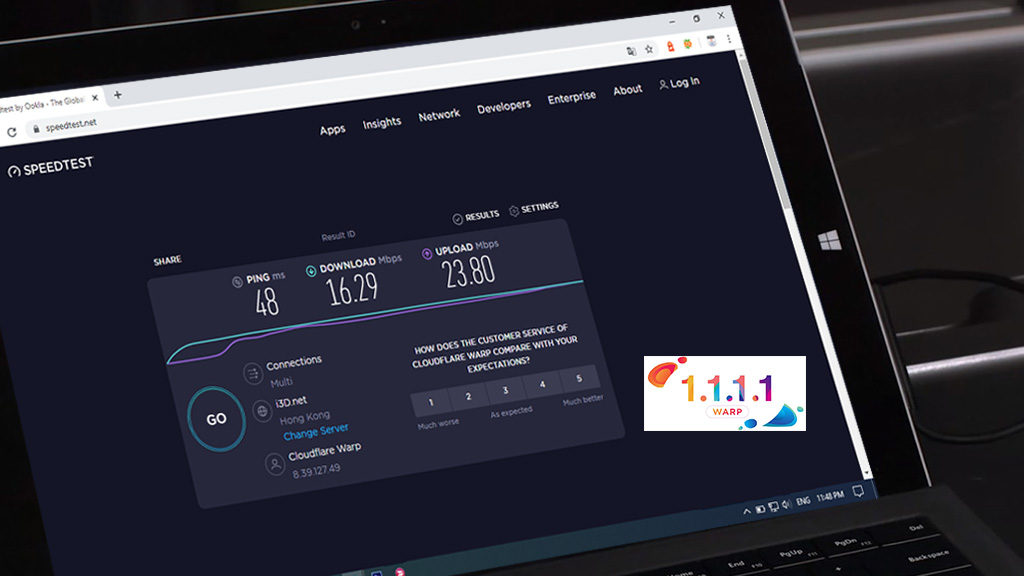Rate customer service as 1 Much worse
The height and width of the screenshot is (576, 1024).
(x=431, y=402)
